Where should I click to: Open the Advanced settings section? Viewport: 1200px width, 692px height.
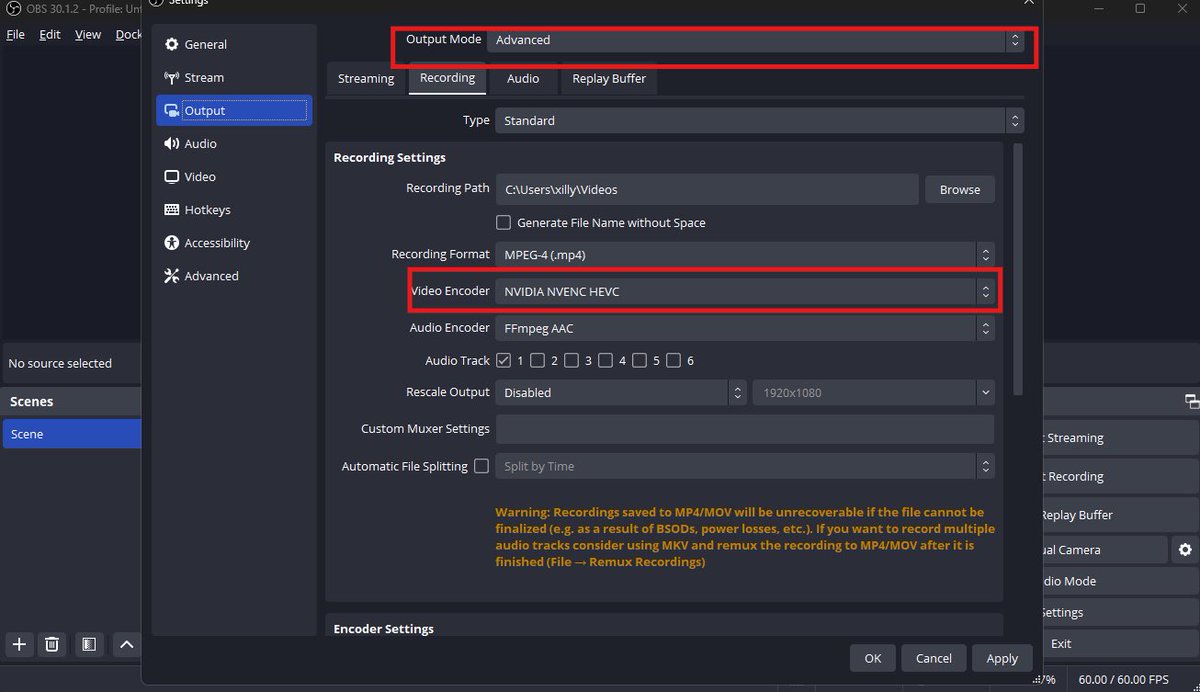coord(210,275)
